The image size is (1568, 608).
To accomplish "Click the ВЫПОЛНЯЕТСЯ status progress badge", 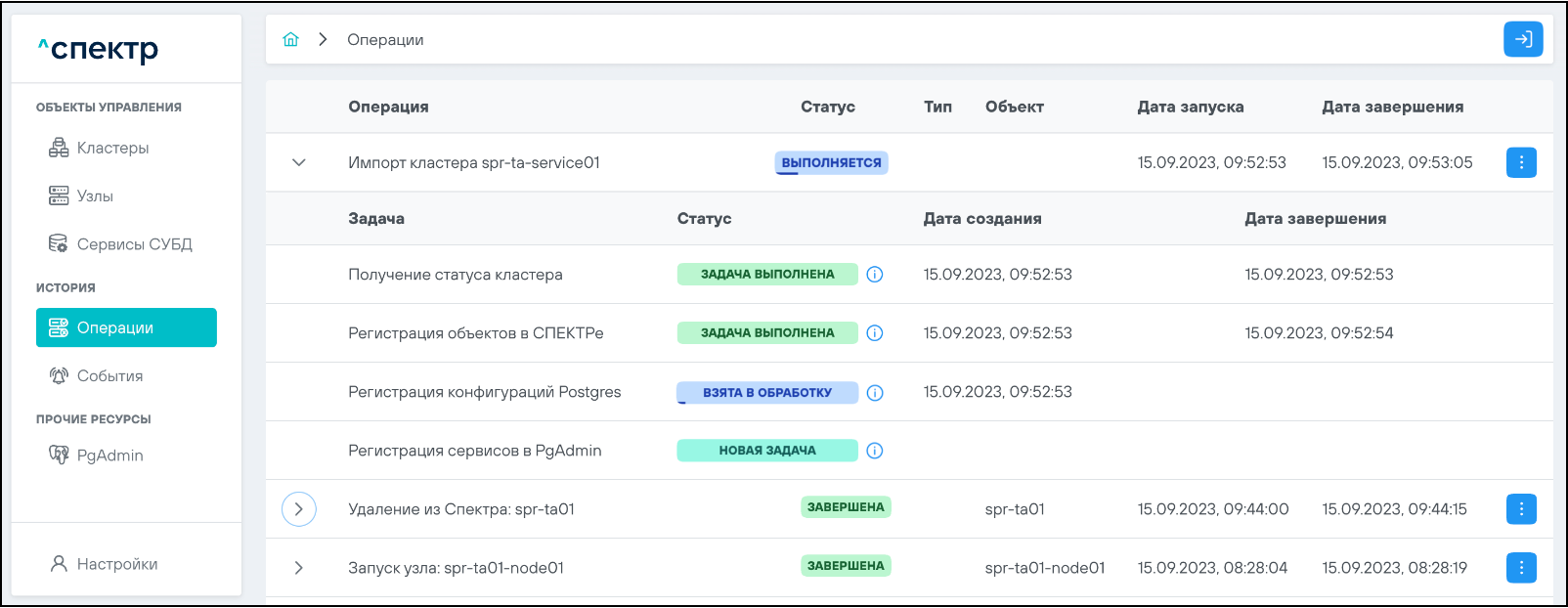I will [x=831, y=163].
